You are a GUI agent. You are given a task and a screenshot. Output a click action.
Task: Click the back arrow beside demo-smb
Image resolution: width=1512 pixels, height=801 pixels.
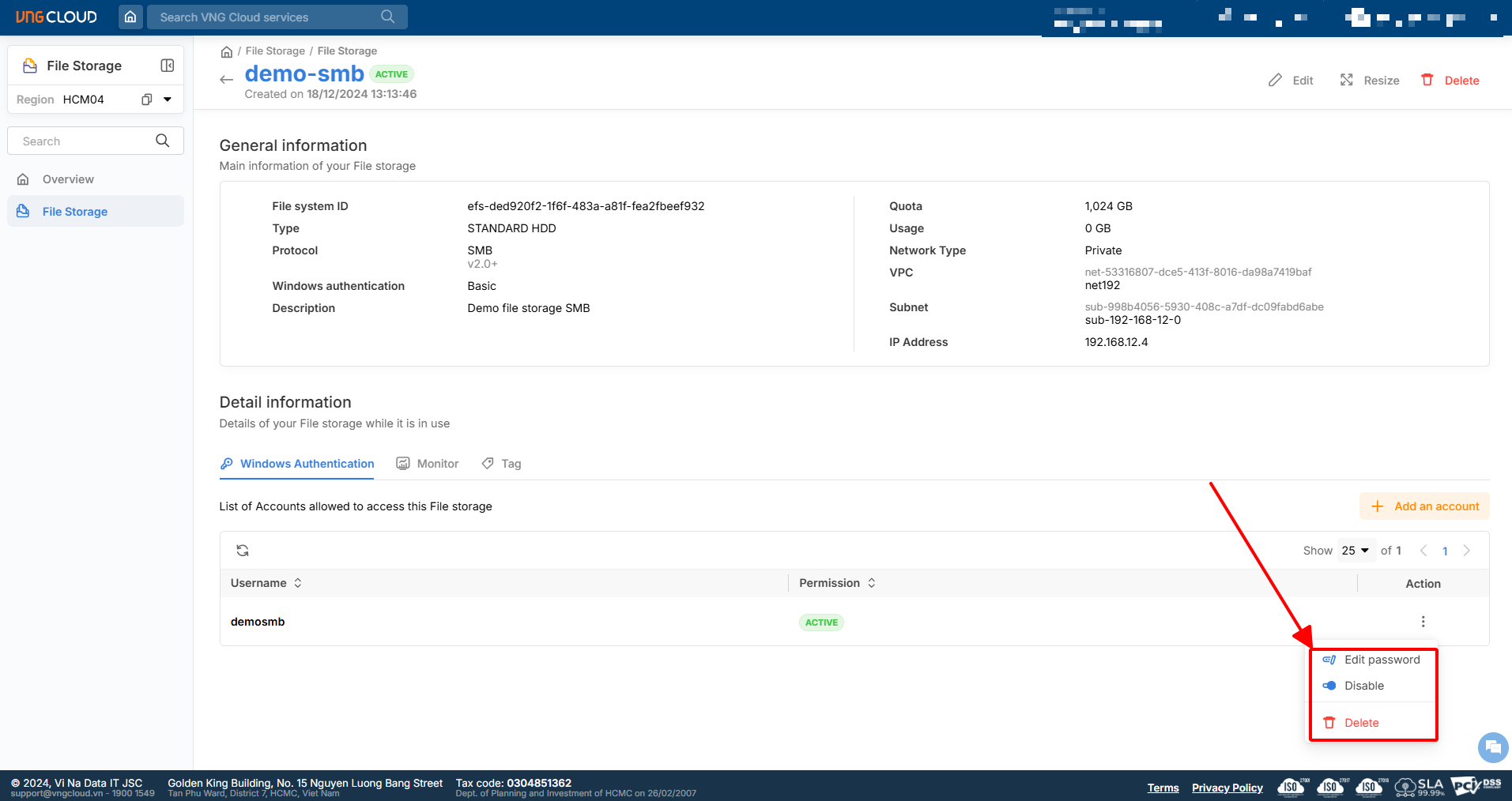[227, 79]
